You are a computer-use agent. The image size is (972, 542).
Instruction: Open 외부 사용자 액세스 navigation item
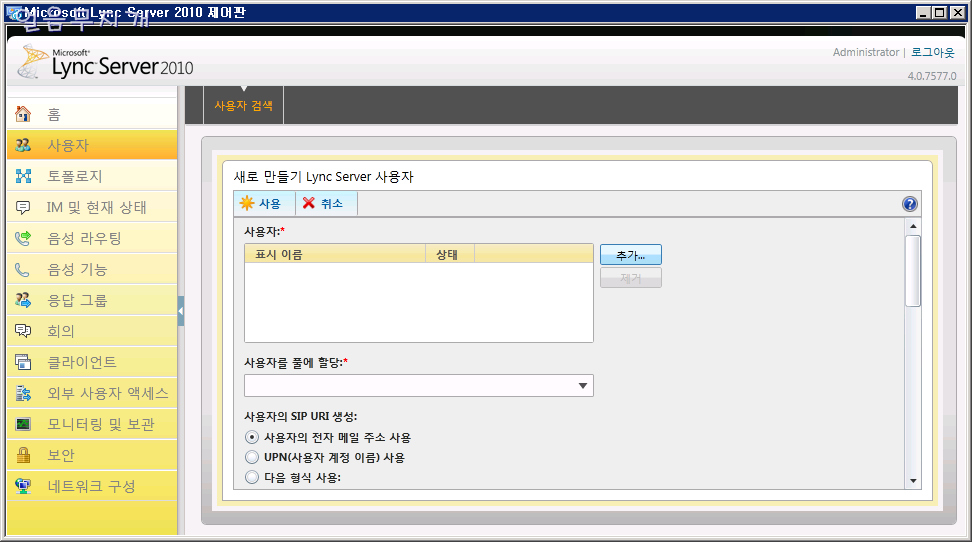click(92, 393)
